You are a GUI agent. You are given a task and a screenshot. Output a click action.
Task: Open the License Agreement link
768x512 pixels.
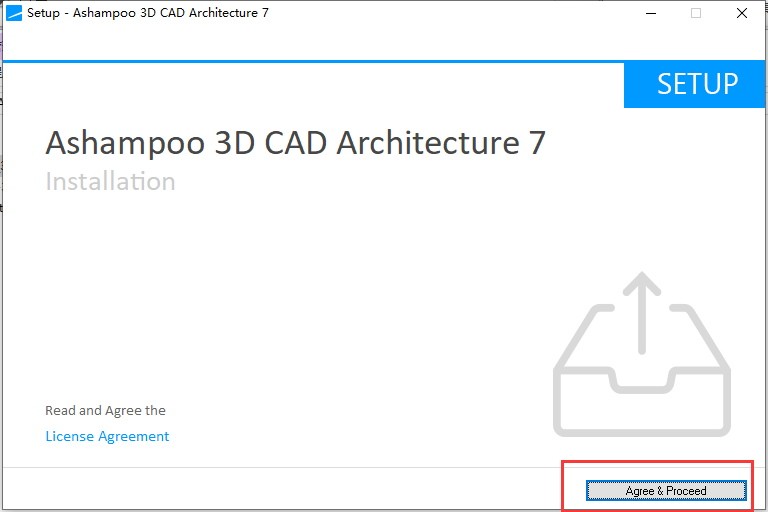tap(107, 436)
